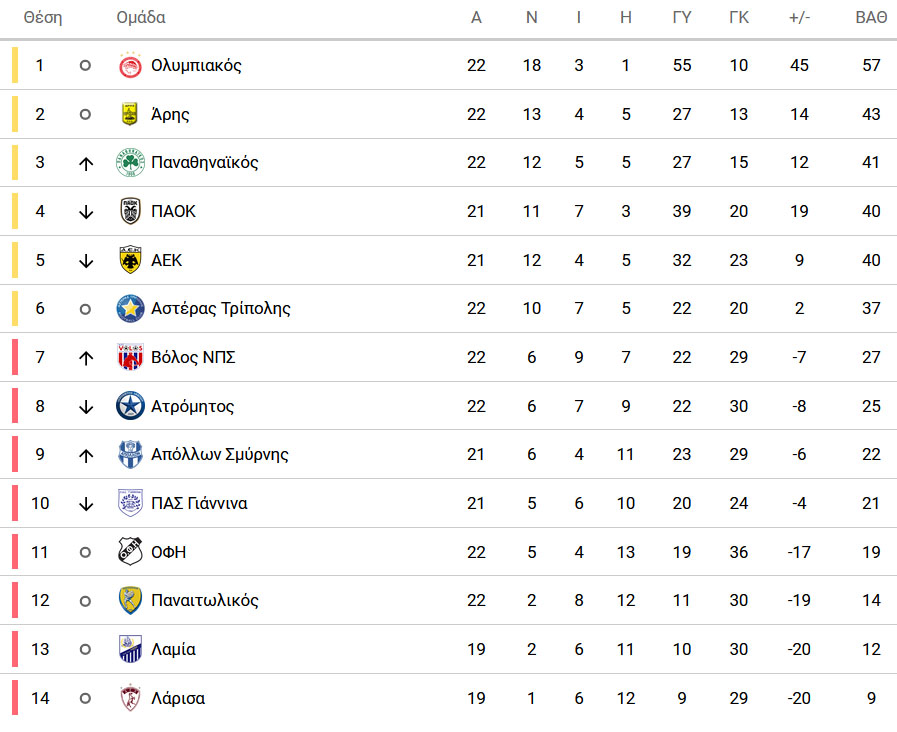Open the ΟΦΗ black-and-white crest
The image size is (897, 732).
point(130,552)
